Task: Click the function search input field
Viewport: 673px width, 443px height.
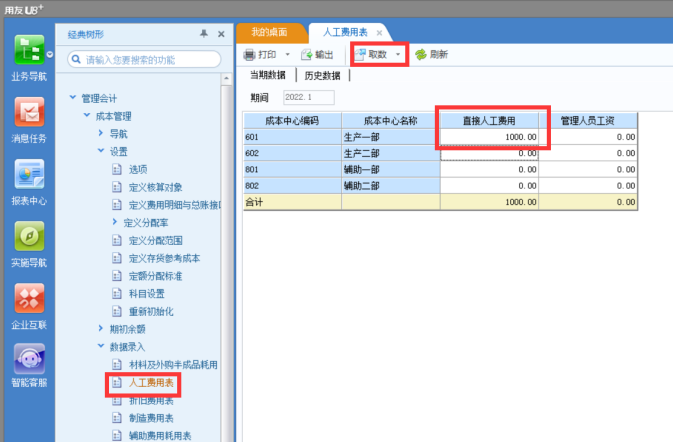Action: 144,59
